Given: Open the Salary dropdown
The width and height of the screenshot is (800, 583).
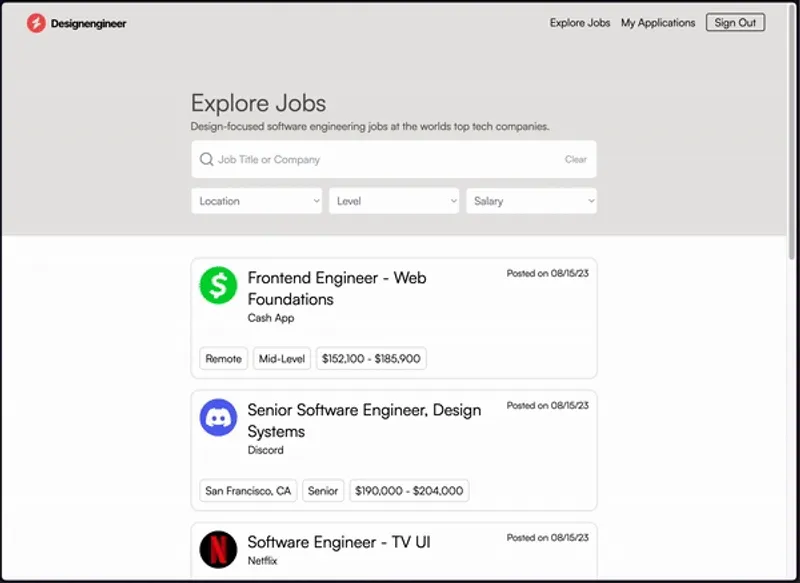Looking at the screenshot, I should 531,201.
